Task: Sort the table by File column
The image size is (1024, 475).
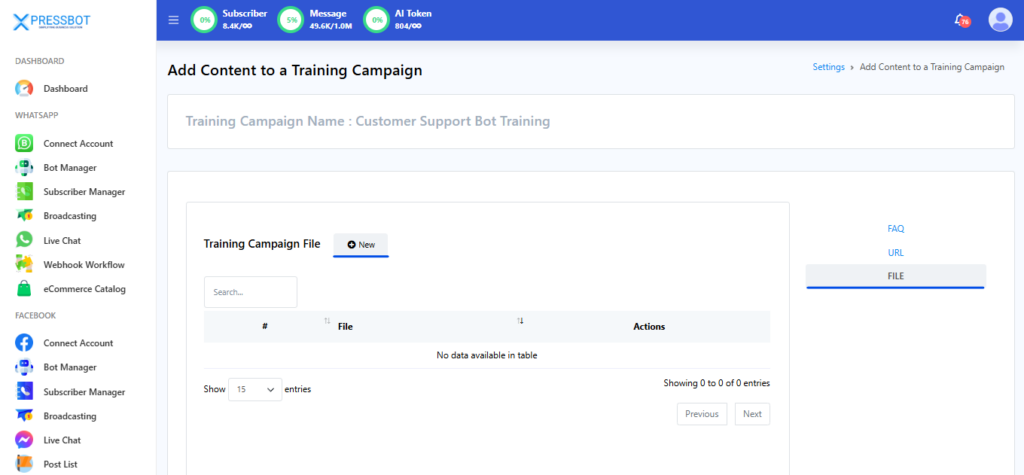Action: click(x=520, y=321)
